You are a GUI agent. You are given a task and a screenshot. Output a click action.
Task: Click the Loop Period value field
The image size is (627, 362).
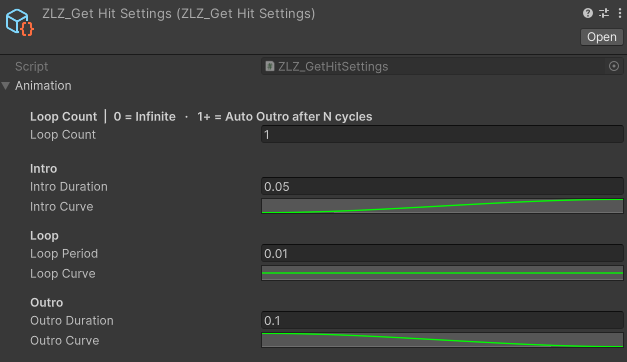(x=442, y=254)
